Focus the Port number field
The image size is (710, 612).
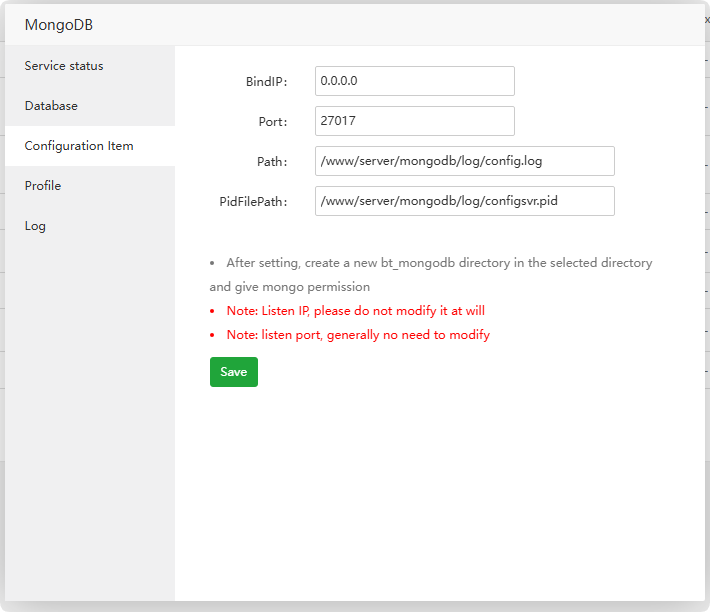click(x=414, y=121)
